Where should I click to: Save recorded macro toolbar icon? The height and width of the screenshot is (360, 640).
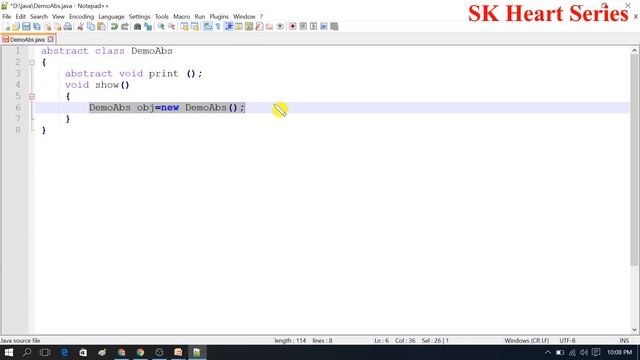coord(334,27)
